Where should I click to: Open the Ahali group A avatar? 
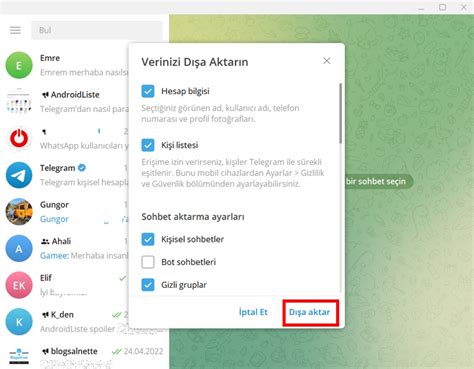click(x=19, y=248)
